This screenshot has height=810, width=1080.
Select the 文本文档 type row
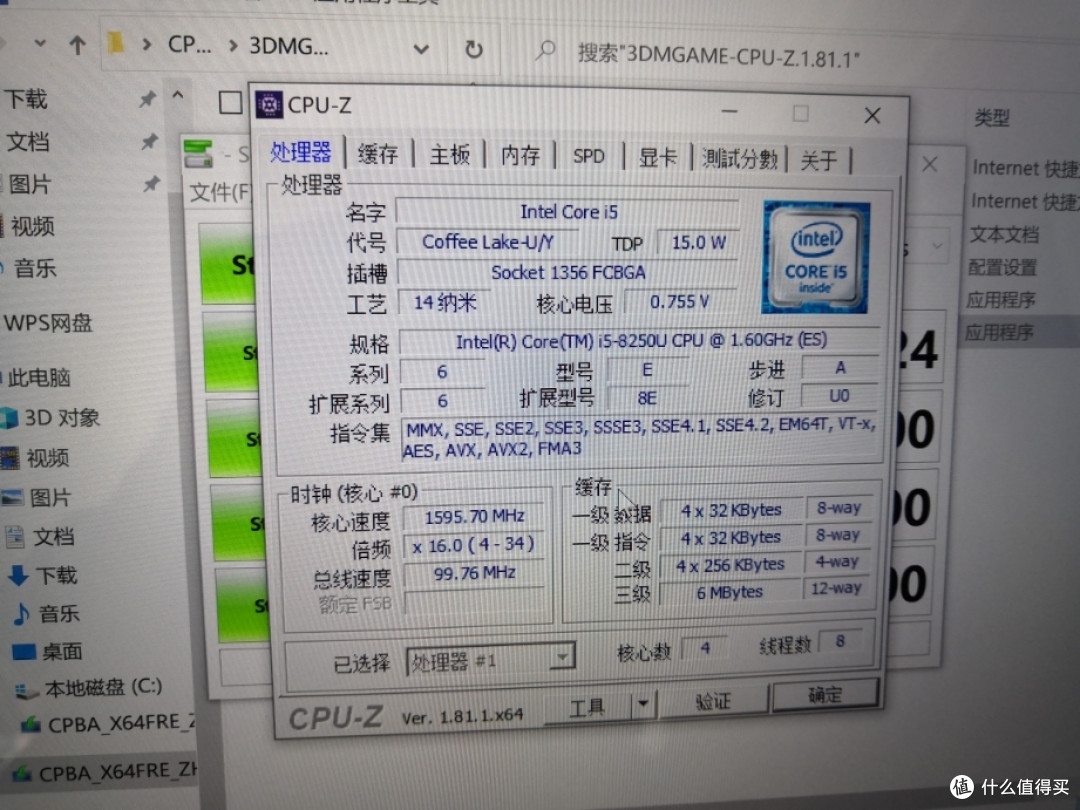1004,235
